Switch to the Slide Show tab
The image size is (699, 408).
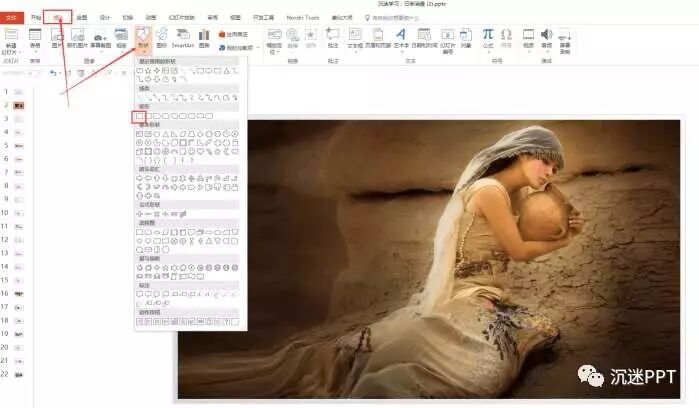click(181, 17)
